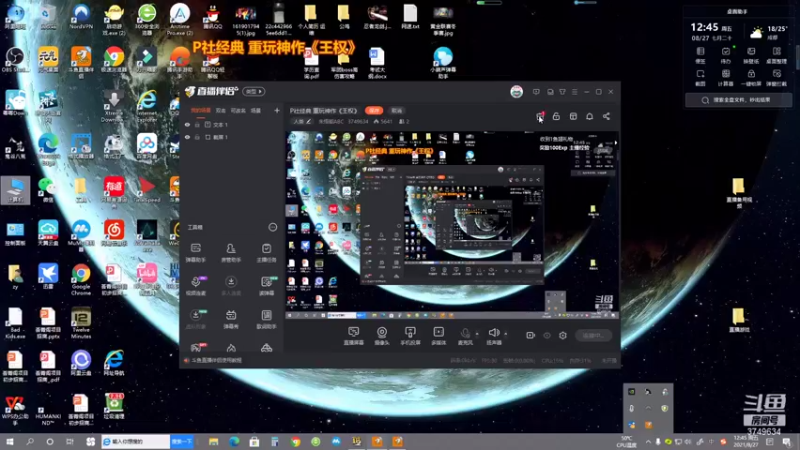Add 摄像头 camera source
800x450 pixels.
[x=382, y=336]
